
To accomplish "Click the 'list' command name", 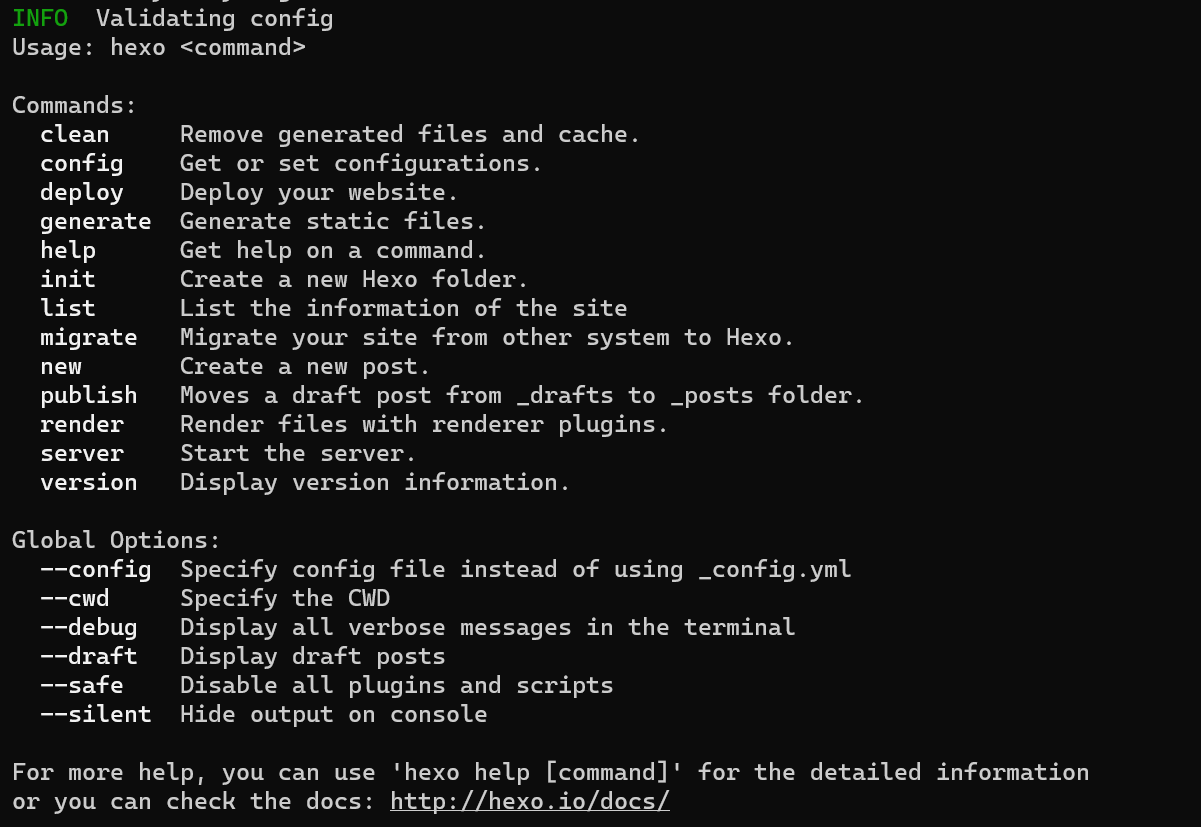I will [x=68, y=308].
